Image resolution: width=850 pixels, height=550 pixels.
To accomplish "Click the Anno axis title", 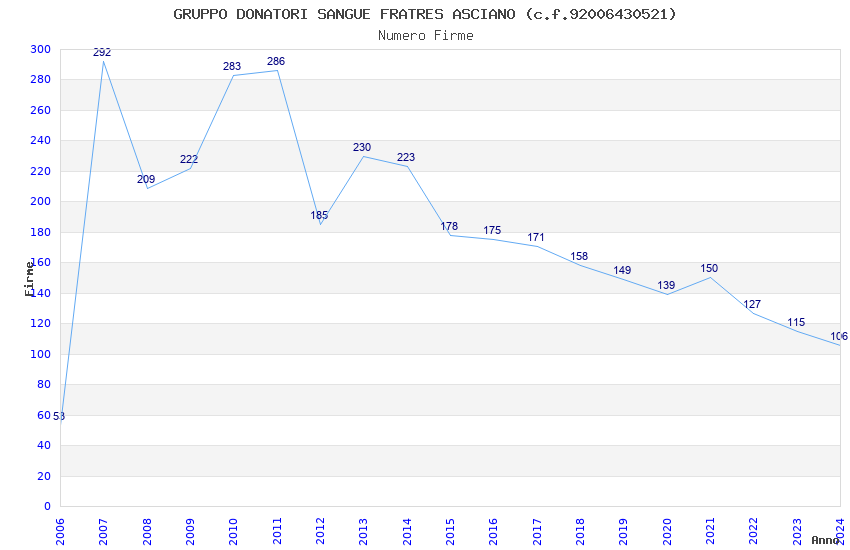I will (x=825, y=540).
